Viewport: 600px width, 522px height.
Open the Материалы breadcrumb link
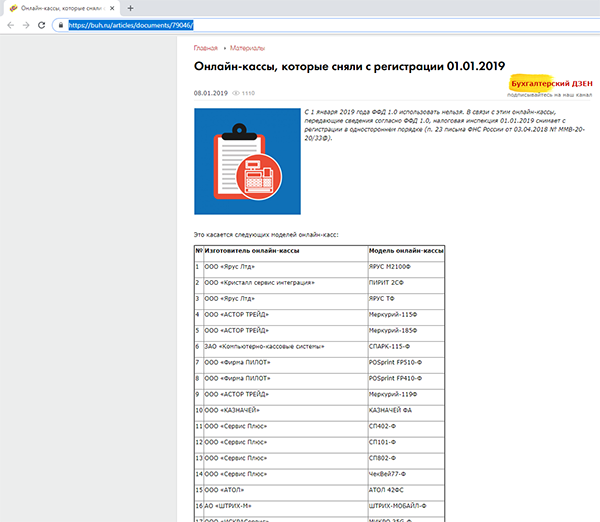coord(247,48)
